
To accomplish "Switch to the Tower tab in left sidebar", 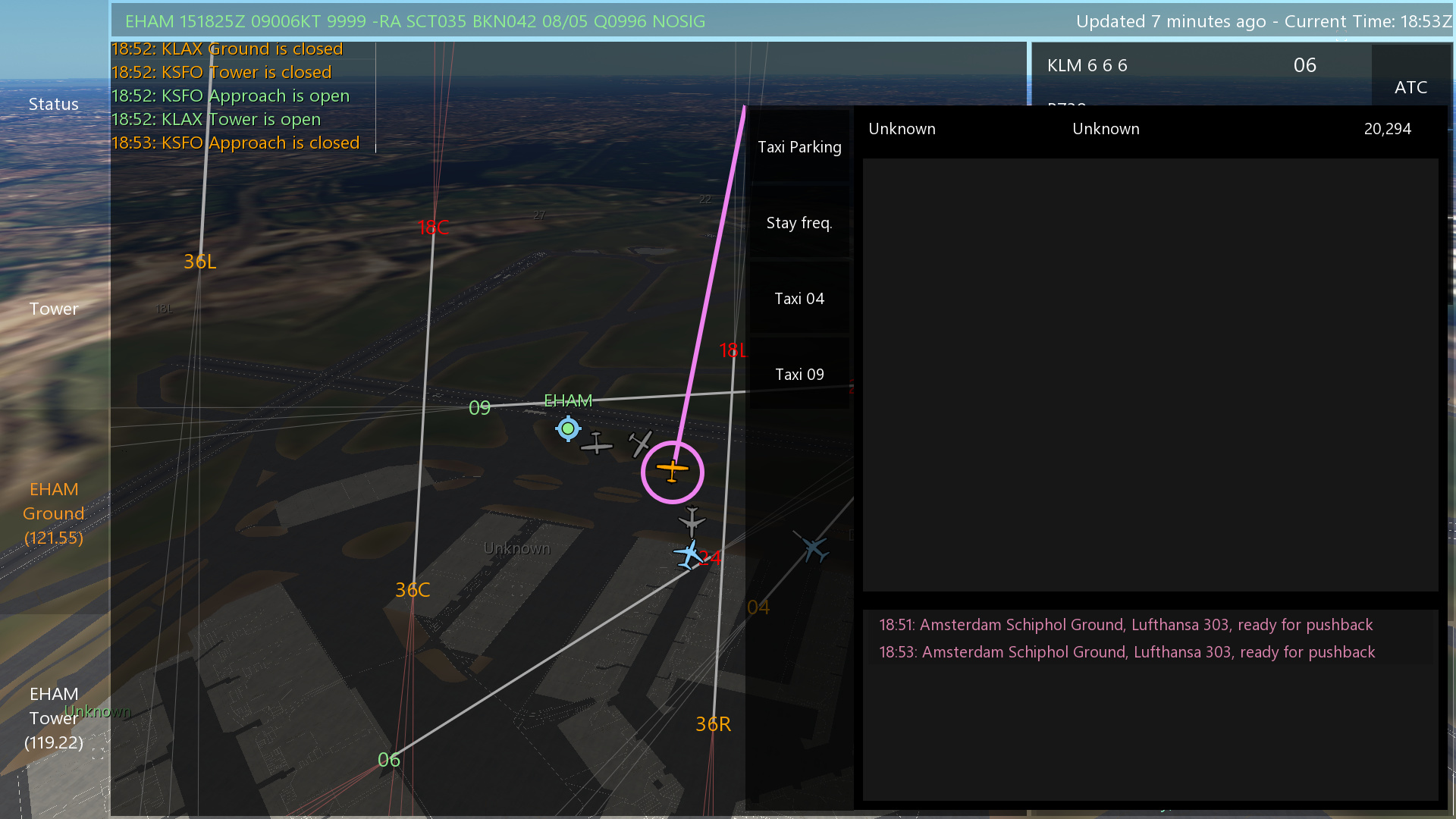I will pyautogui.click(x=54, y=309).
